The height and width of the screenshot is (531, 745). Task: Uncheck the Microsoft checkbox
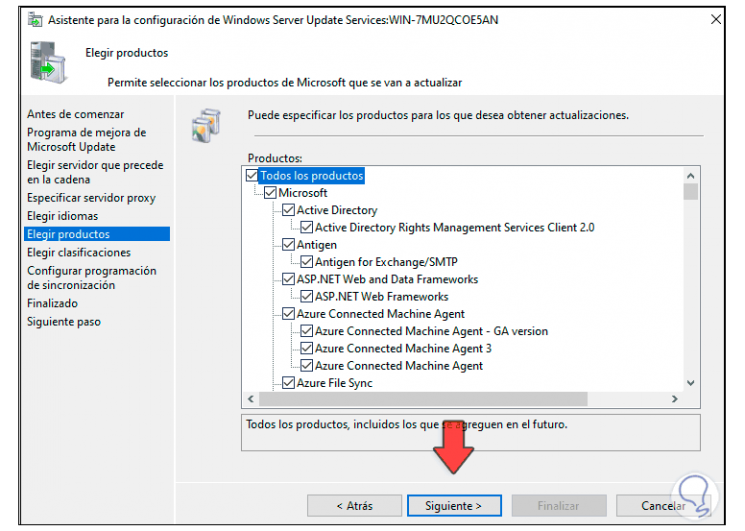270,192
